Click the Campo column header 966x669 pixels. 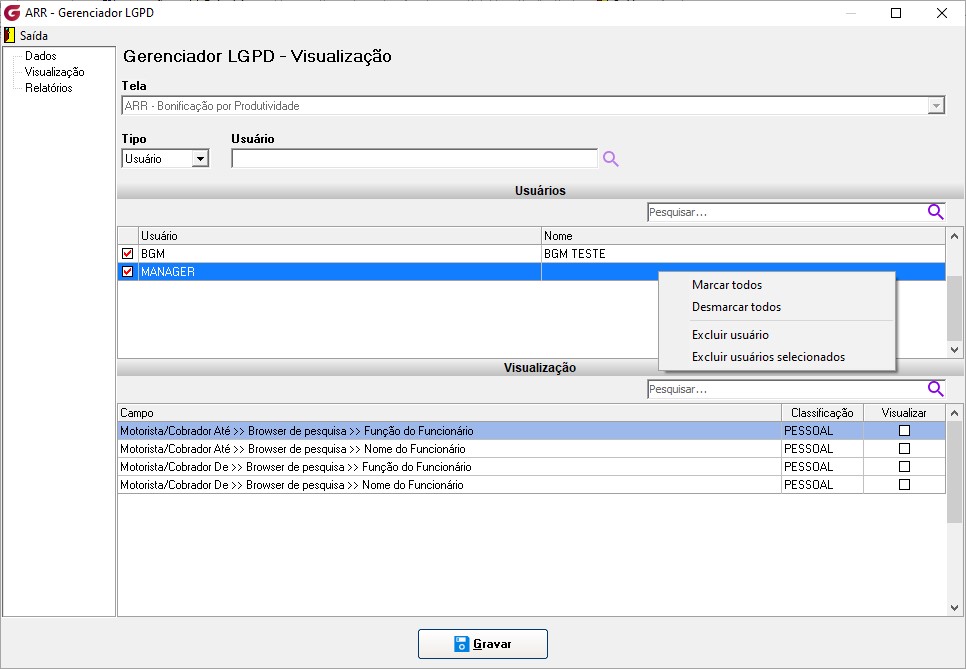(x=449, y=413)
